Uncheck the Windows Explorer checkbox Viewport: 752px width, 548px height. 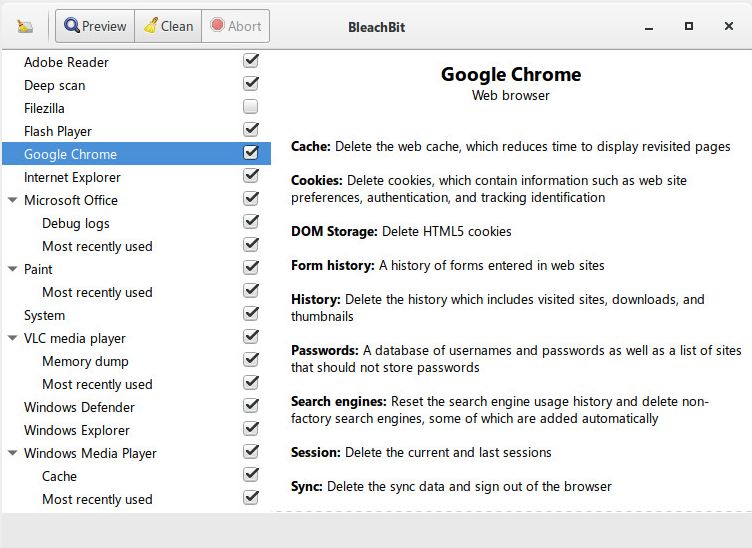click(251, 429)
